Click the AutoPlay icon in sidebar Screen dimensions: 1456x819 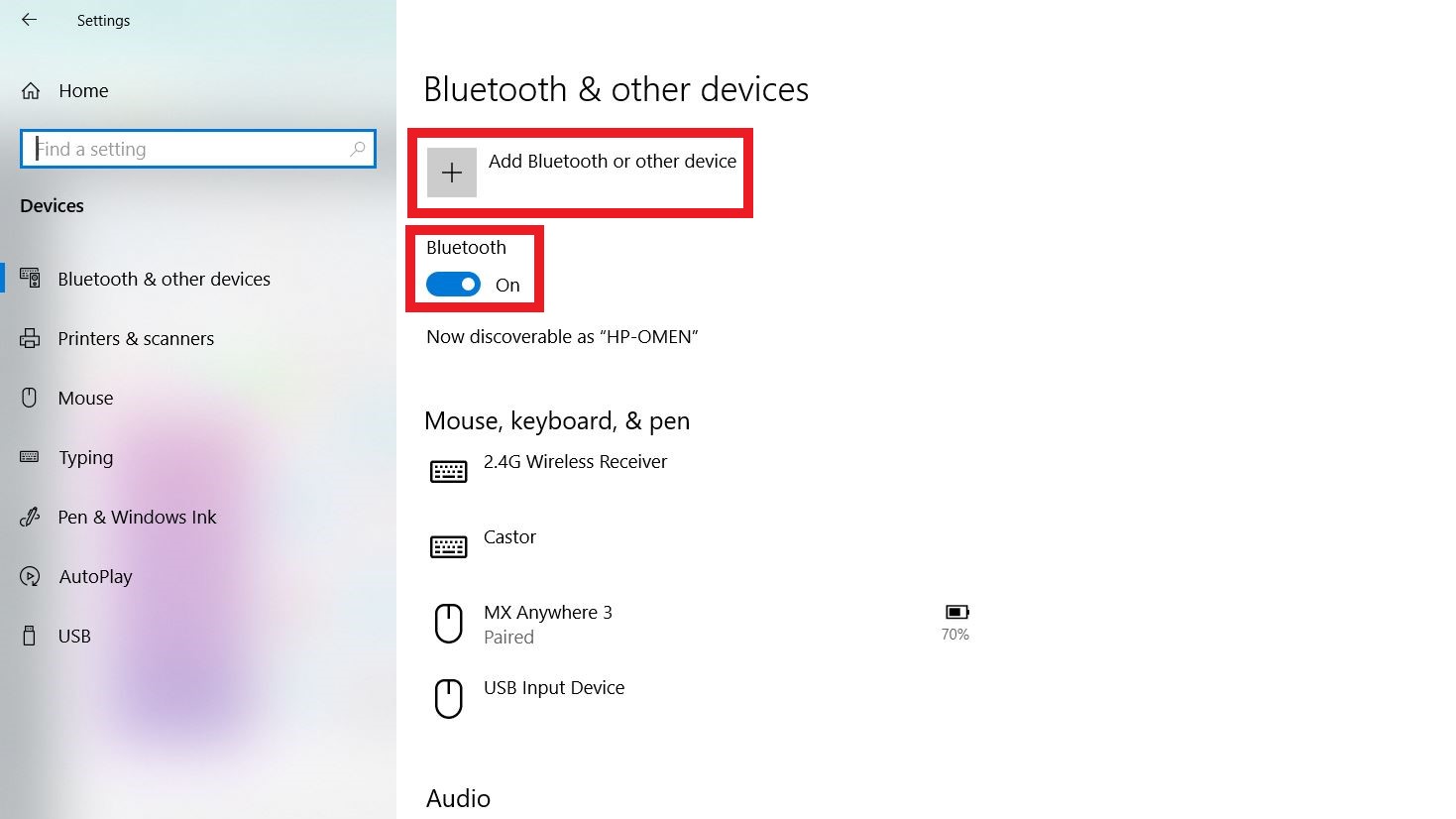30,577
